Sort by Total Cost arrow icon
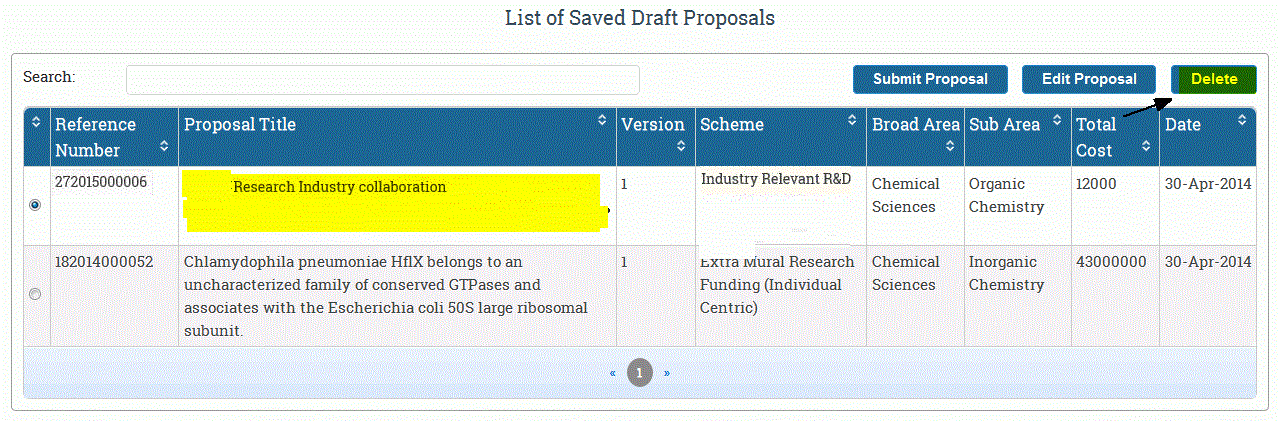1280x421 pixels. pos(1146,147)
